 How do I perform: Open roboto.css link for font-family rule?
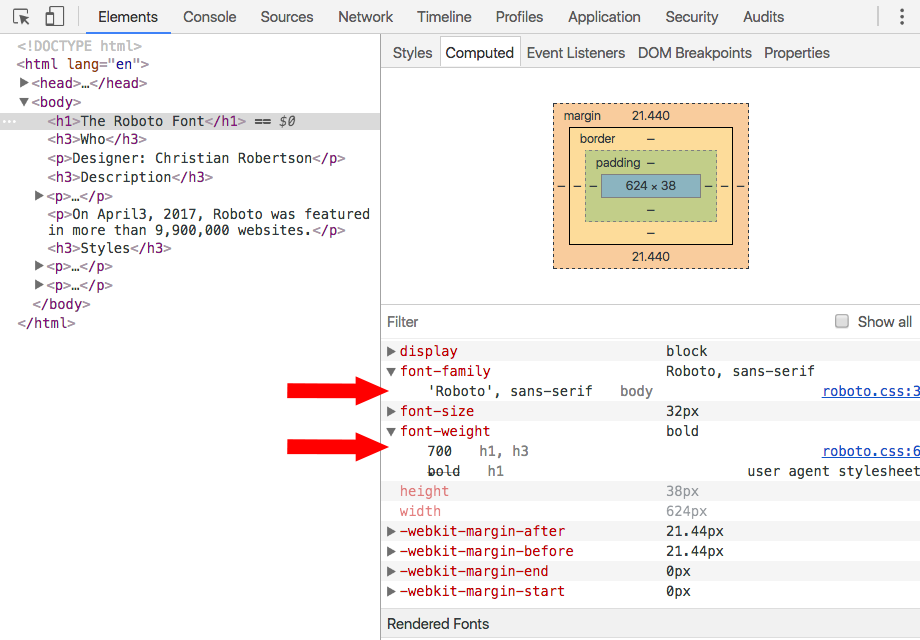tap(871, 391)
